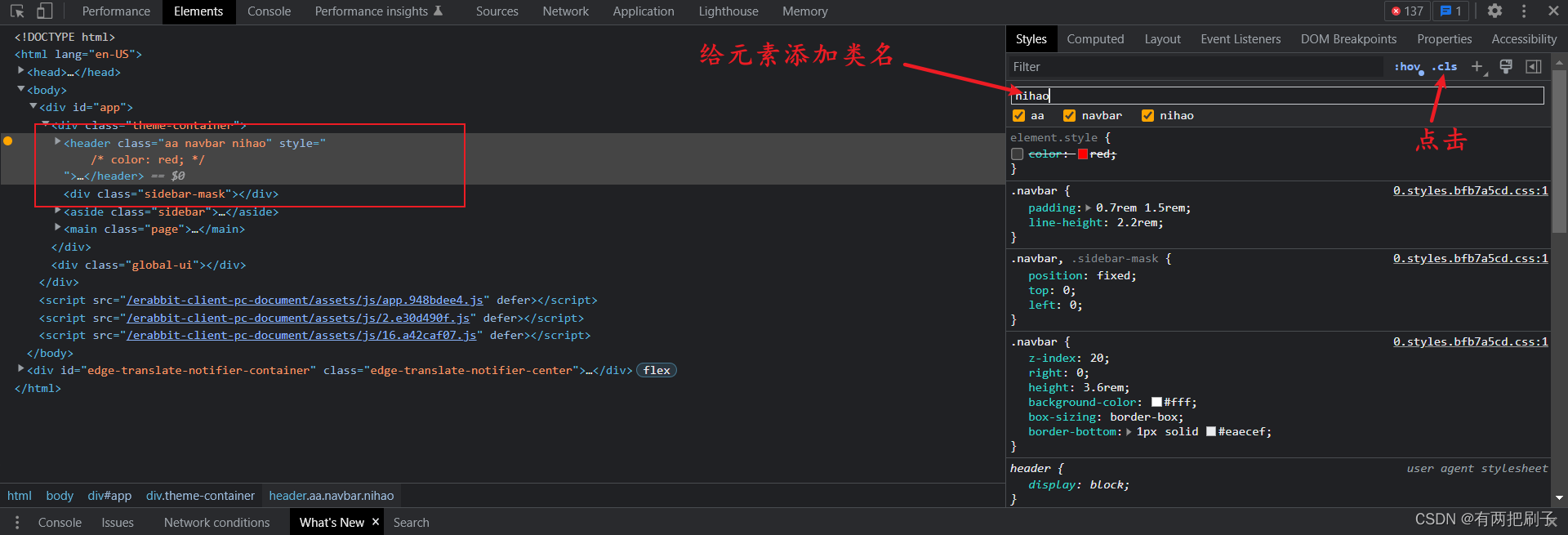Uncheck the navbar class checkbox
1568x535 pixels.
[x=1069, y=116]
